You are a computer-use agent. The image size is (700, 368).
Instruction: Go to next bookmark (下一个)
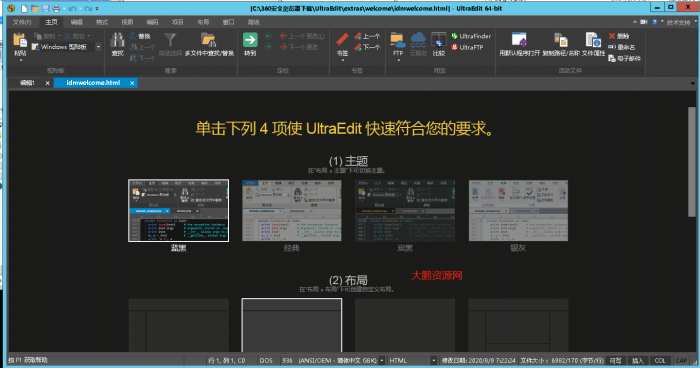[x=367, y=47]
